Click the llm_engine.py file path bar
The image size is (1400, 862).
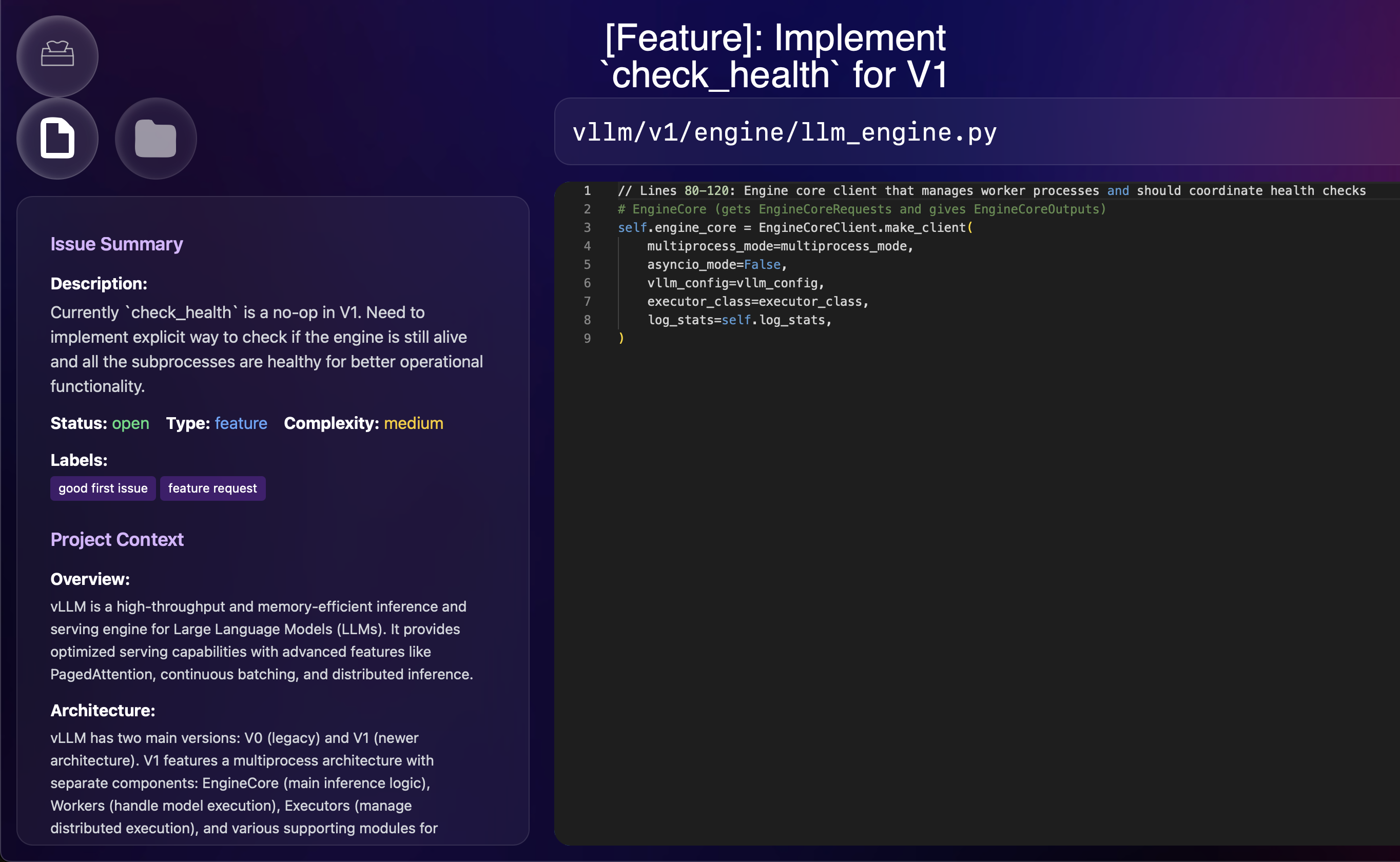(784, 132)
